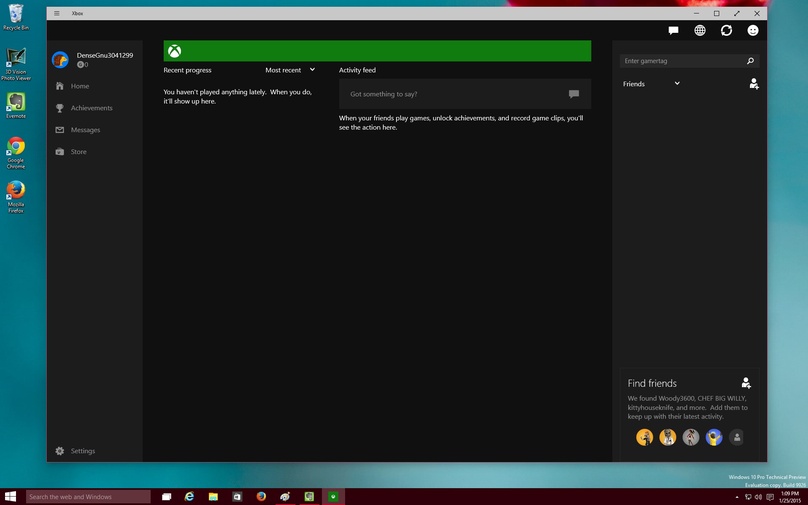Select first orange suggested friend avatar
The height and width of the screenshot is (505, 808).
(x=644, y=437)
